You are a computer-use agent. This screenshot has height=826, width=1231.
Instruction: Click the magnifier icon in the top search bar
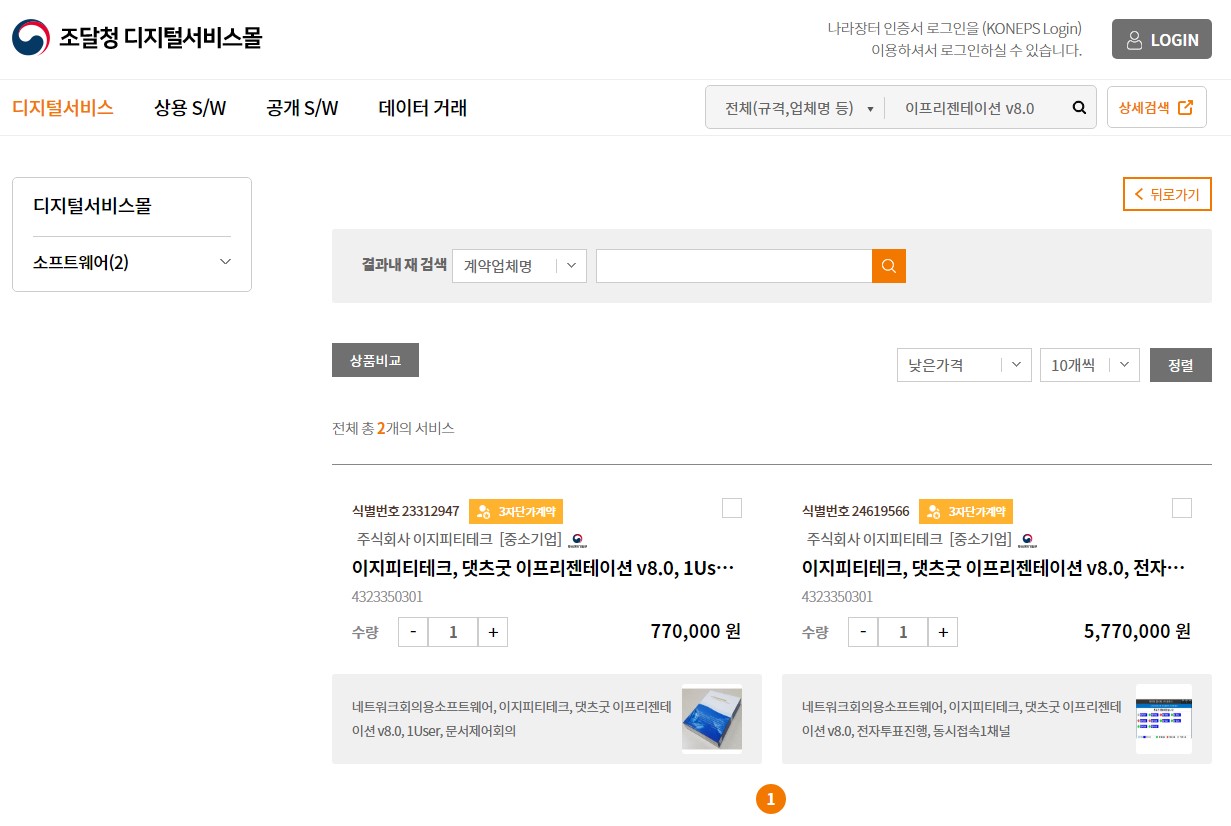click(x=1079, y=108)
